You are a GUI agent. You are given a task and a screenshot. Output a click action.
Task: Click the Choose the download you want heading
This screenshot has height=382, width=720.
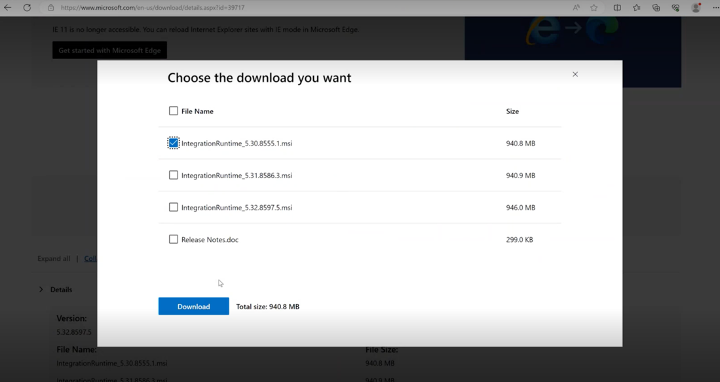259,78
